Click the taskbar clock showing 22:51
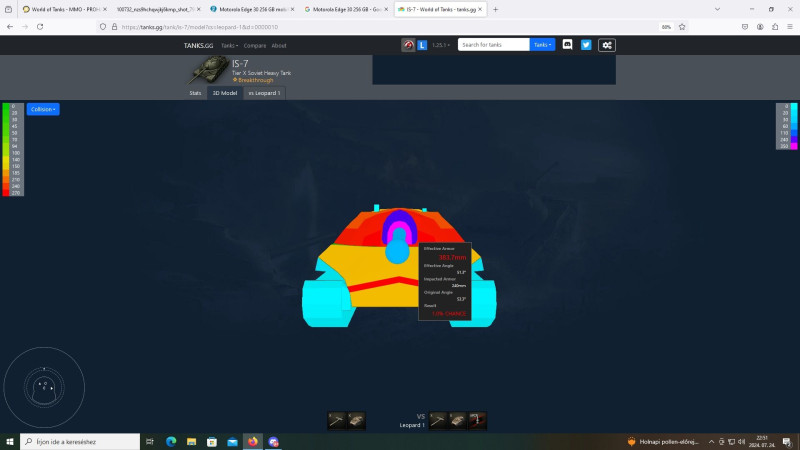800x450 pixels. click(762, 441)
